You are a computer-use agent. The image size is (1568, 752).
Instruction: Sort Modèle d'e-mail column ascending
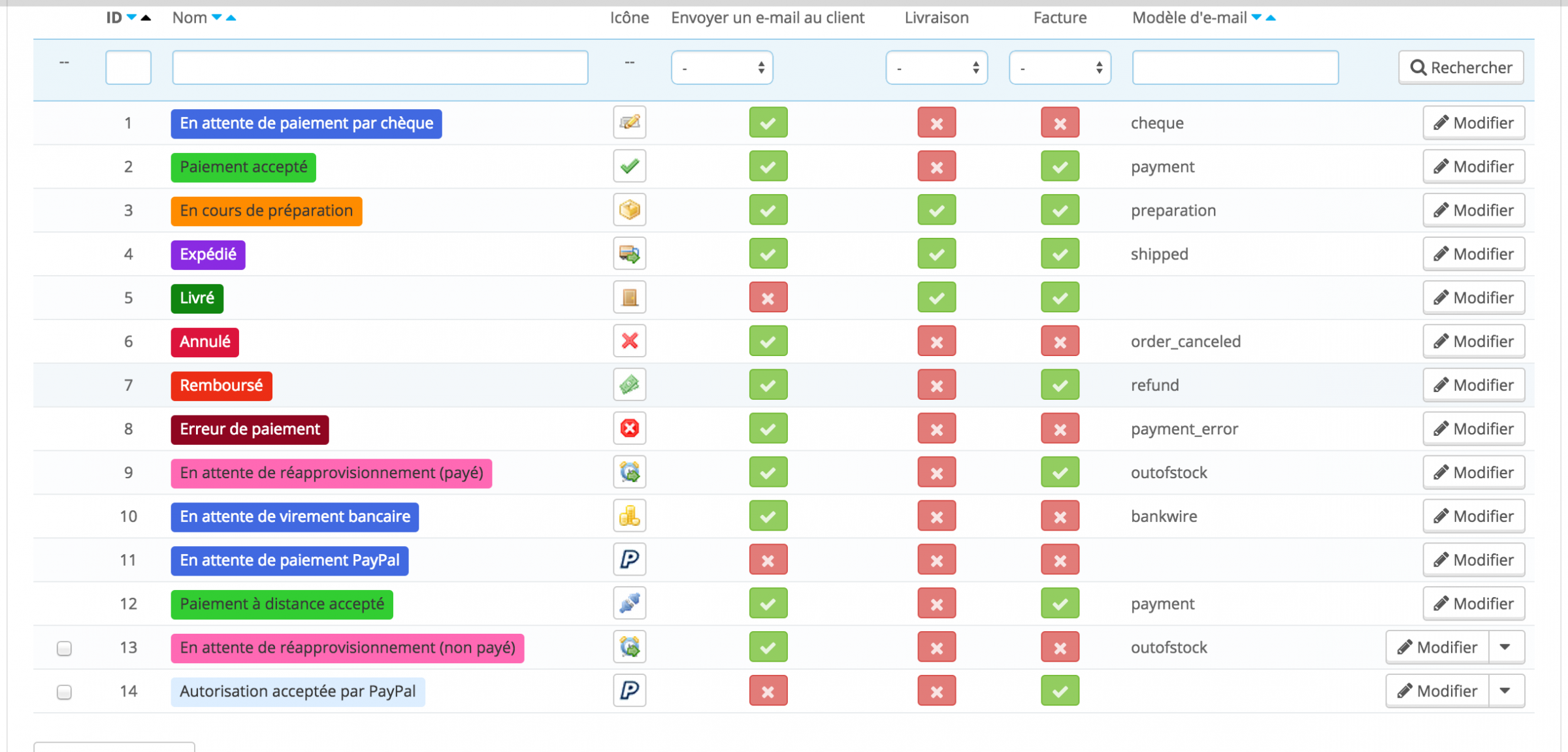[1271, 18]
